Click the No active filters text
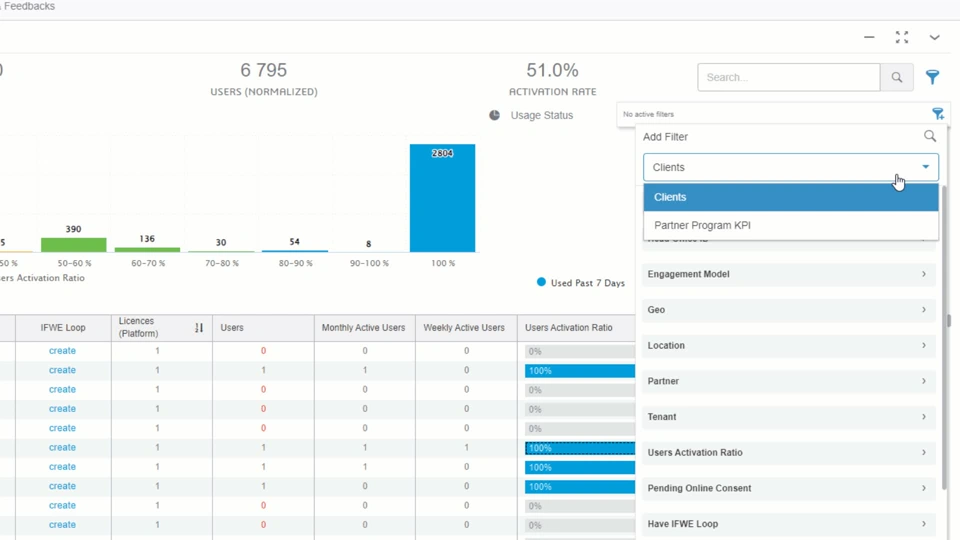The image size is (960, 540). [648, 114]
